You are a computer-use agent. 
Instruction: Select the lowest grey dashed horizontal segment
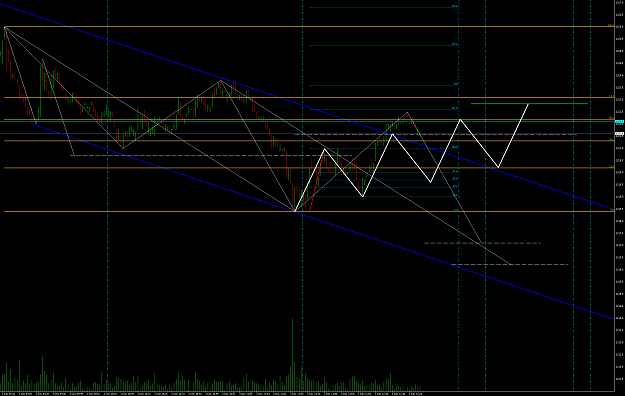(x=509, y=264)
